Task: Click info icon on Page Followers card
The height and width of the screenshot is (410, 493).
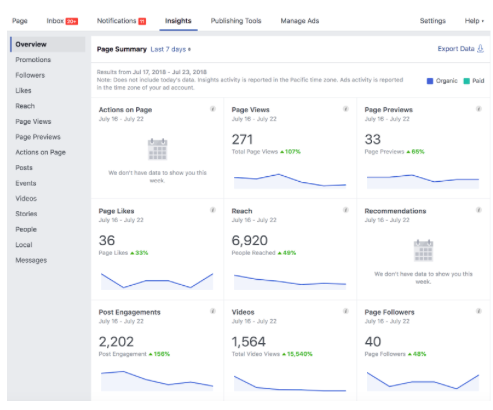Action: (x=478, y=311)
